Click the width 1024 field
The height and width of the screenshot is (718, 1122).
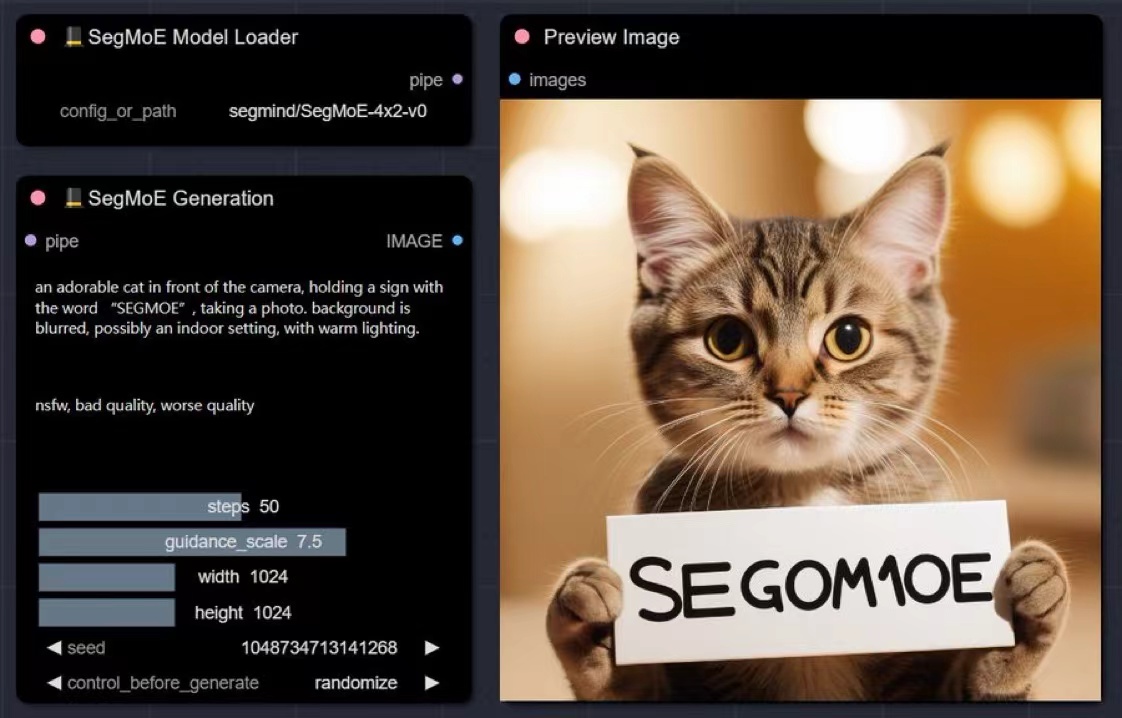point(244,577)
